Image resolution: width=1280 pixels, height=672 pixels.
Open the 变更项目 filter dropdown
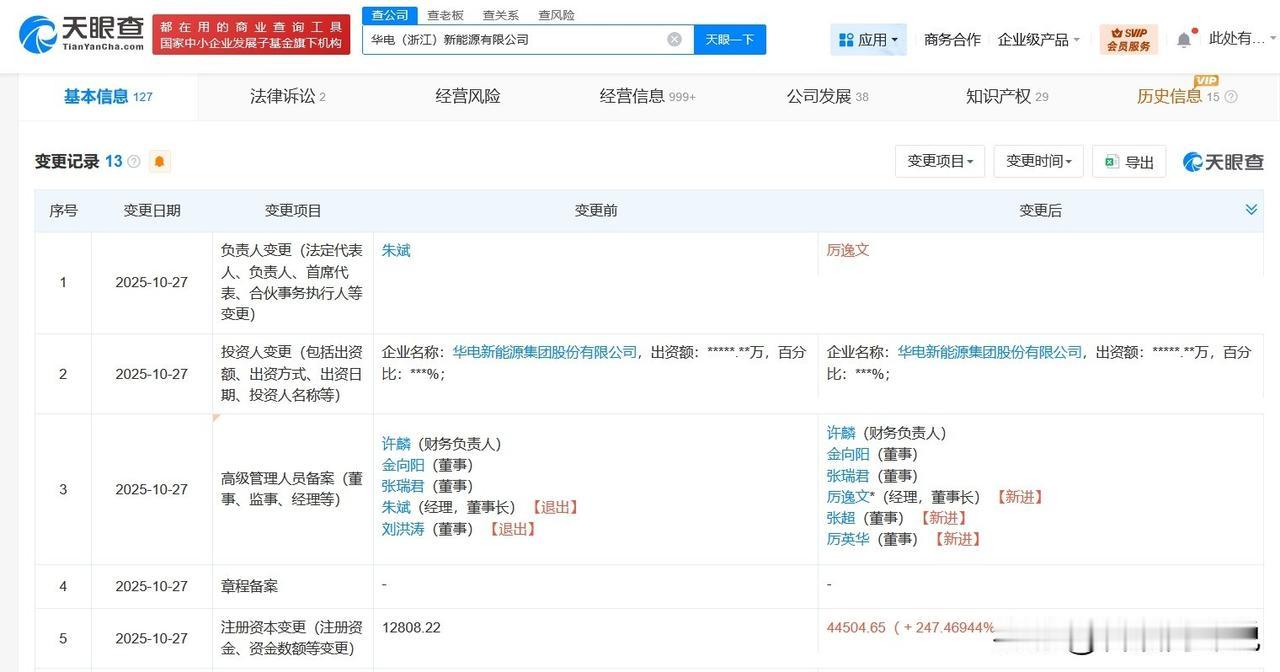940,161
